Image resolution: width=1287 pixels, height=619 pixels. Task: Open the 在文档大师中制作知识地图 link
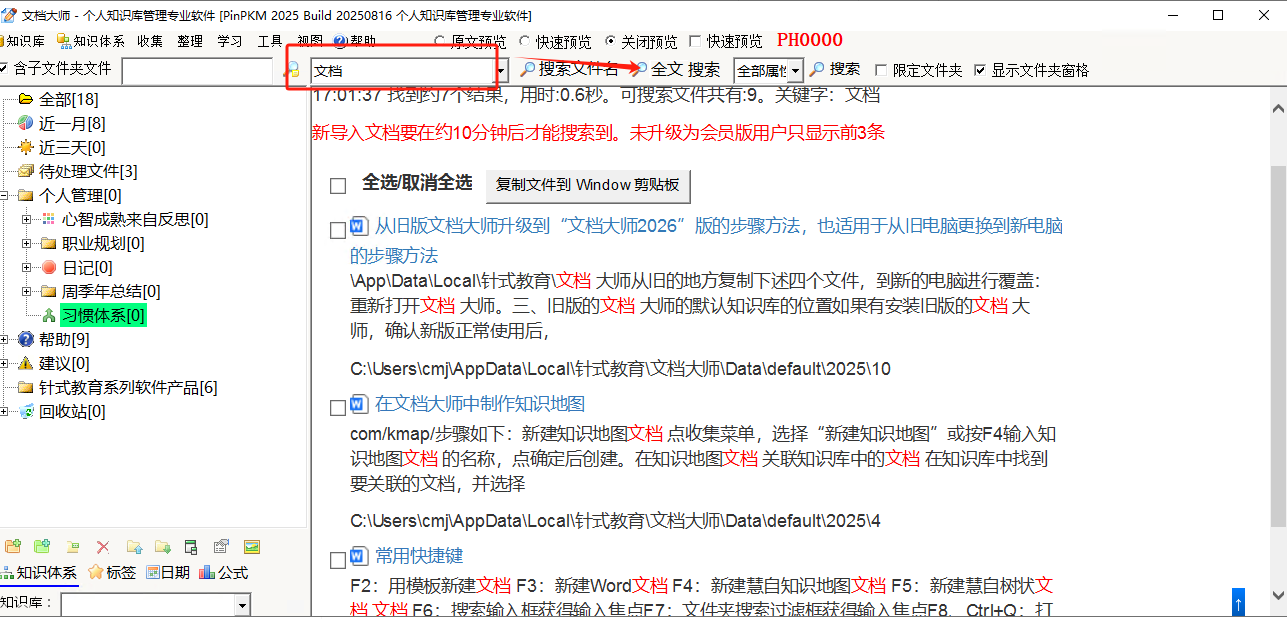pyautogui.click(x=480, y=404)
